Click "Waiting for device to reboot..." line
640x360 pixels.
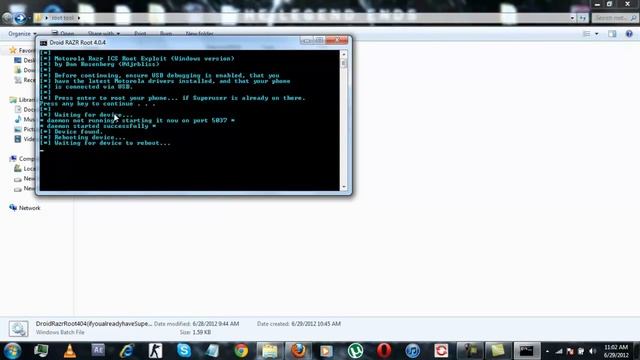[x=105, y=143]
